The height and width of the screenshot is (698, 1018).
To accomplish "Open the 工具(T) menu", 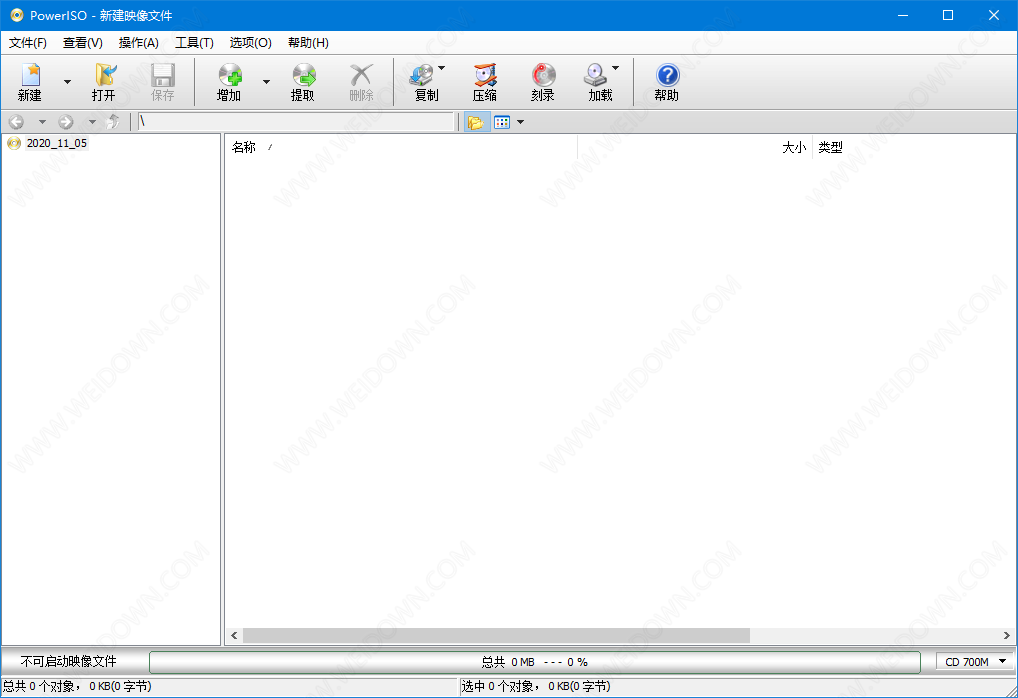I will [194, 43].
